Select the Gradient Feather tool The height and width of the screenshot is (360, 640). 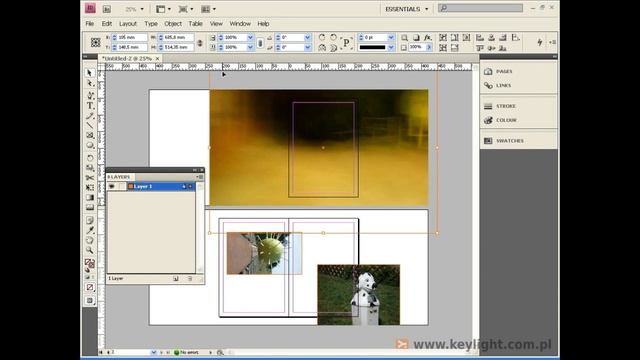[90, 208]
